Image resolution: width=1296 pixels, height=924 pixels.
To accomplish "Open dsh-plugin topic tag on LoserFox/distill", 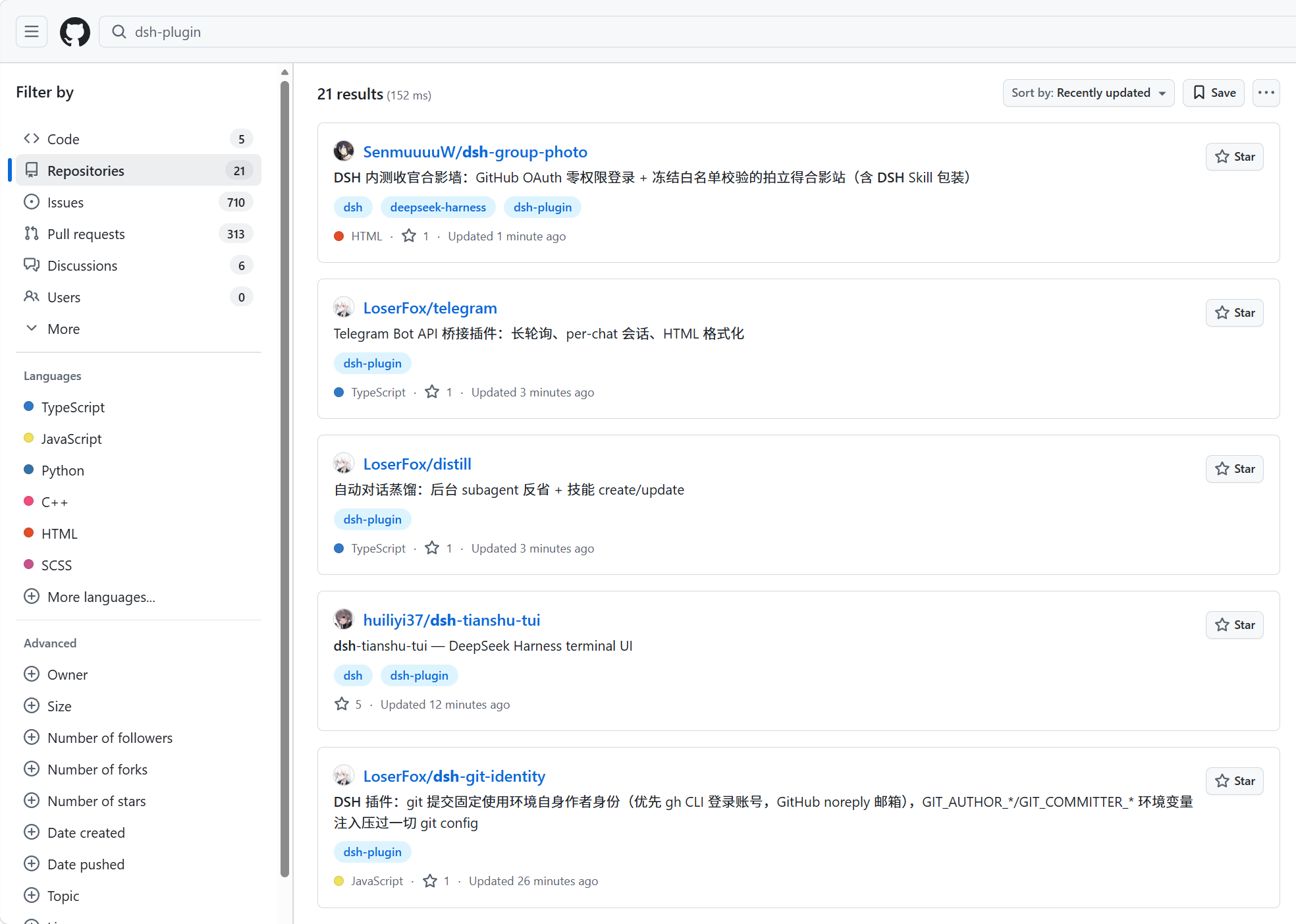I will (373, 520).
